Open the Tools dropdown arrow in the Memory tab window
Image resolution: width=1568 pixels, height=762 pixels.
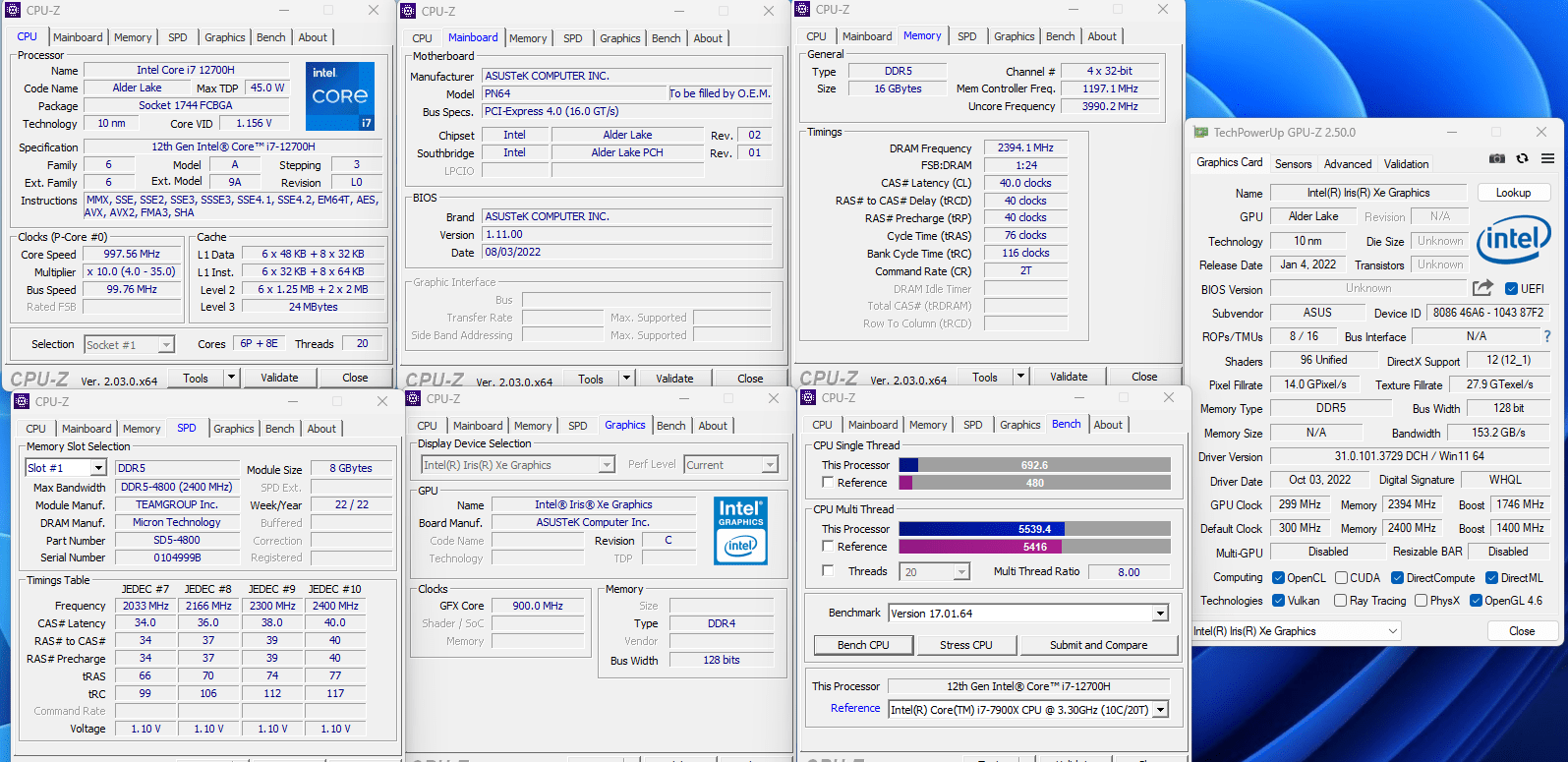pos(1020,377)
